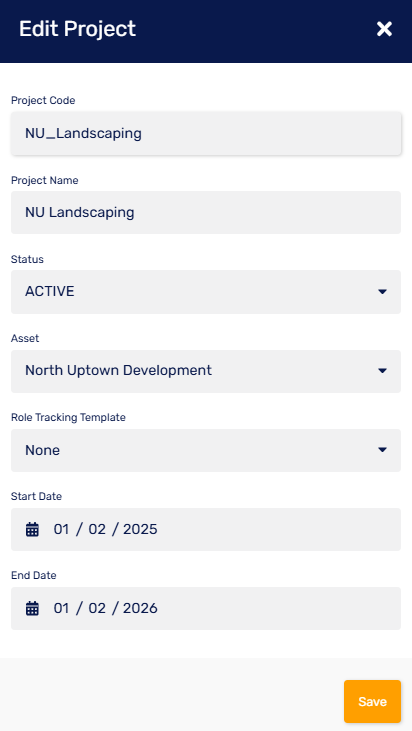Click the End Date calendar icon
This screenshot has width=412, height=731.
(x=32, y=608)
